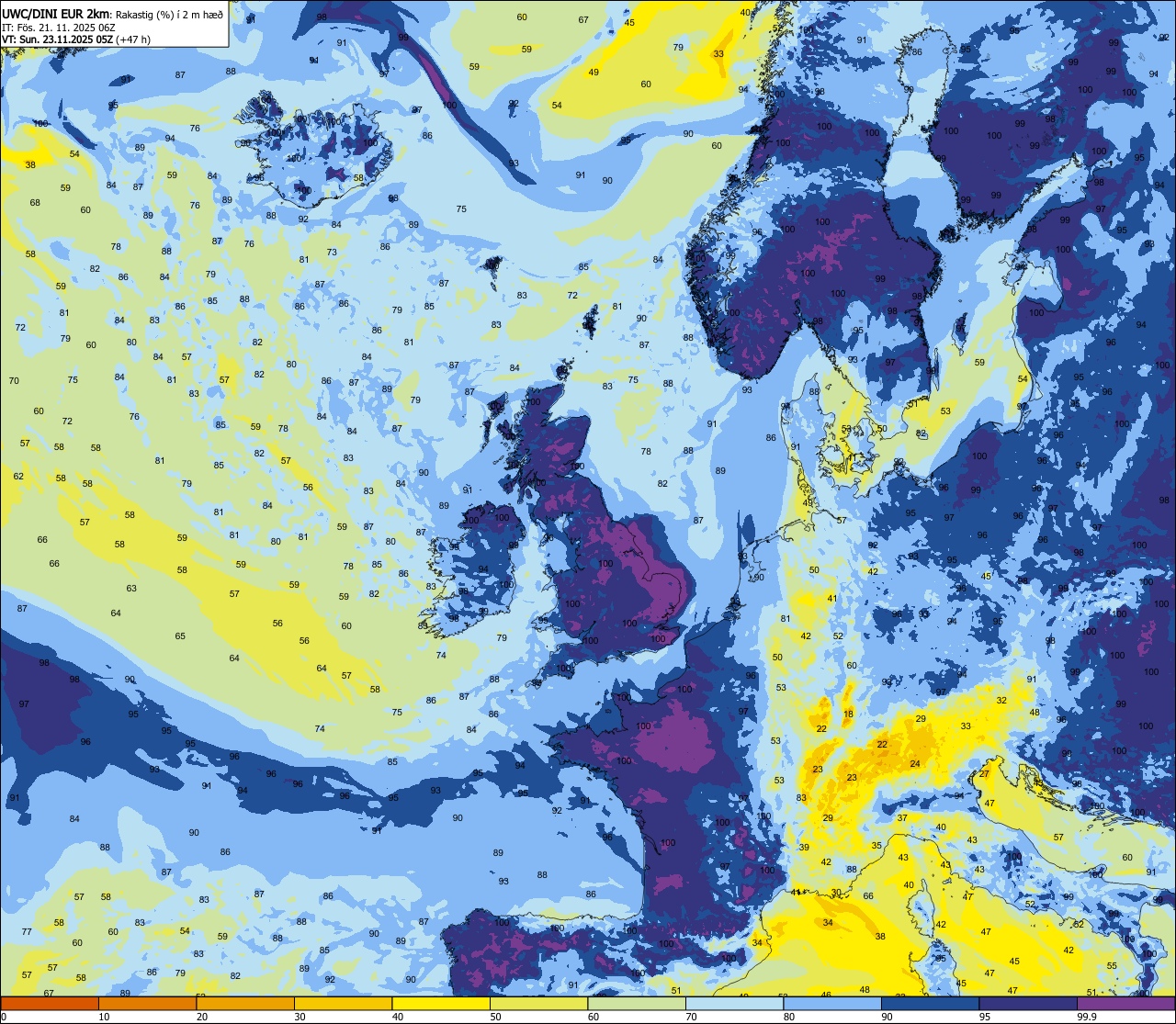The height and width of the screenshot is (1024, 1176).
Task: Click the 60–70 pale green legend segment
Action: 637,1003
